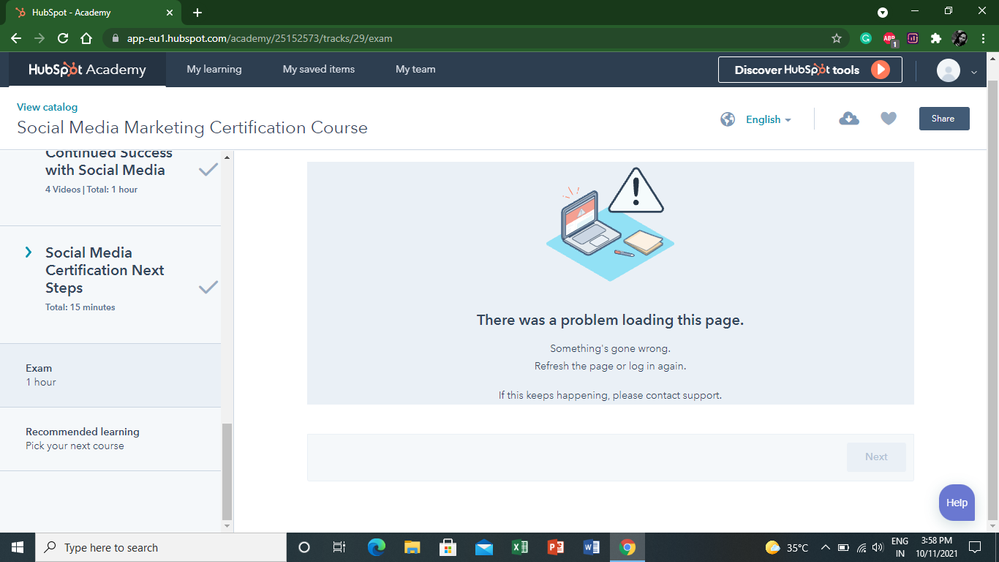Viewport: 999px width, 562px height.
Task: Open the Exam item in sidebar
Action: (x=110, y=375)
